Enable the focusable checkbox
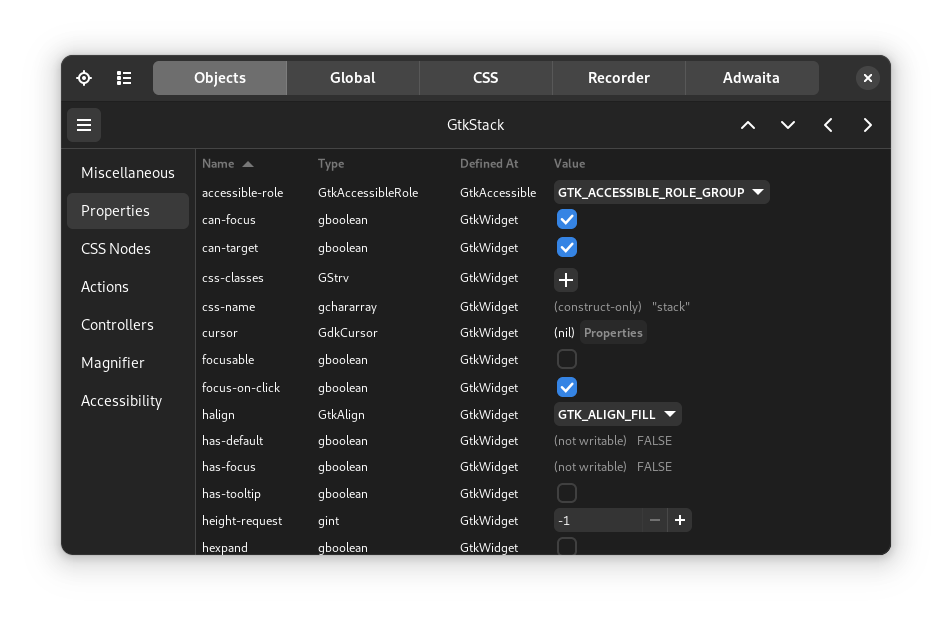This screenshot has height=622, width=952. pyautogui.click(x=567, y=358)
